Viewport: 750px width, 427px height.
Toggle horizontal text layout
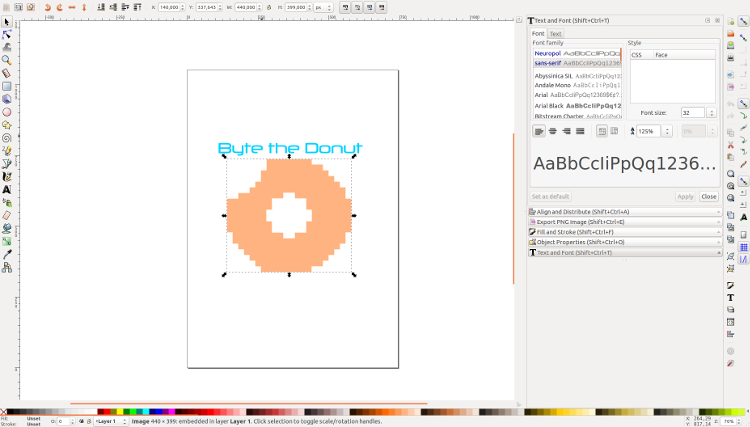(602, 131)
